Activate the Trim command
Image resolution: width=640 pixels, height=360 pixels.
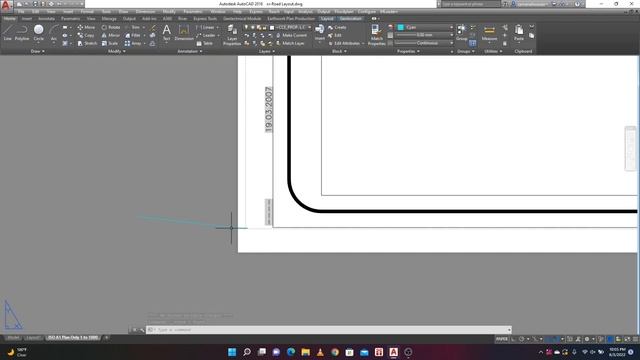click(x=133, y=27)
